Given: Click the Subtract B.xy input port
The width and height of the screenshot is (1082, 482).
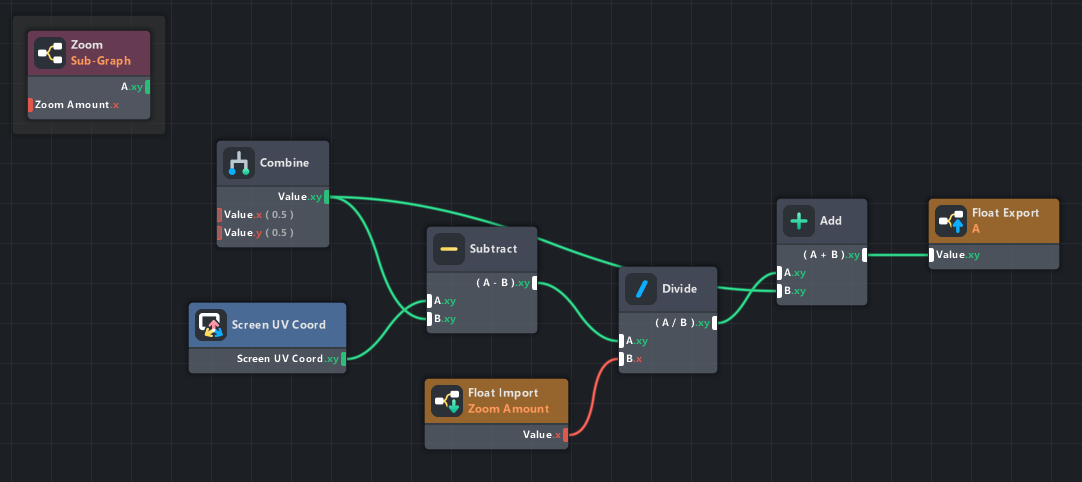Looking at the screenshot, I should 429,319.
